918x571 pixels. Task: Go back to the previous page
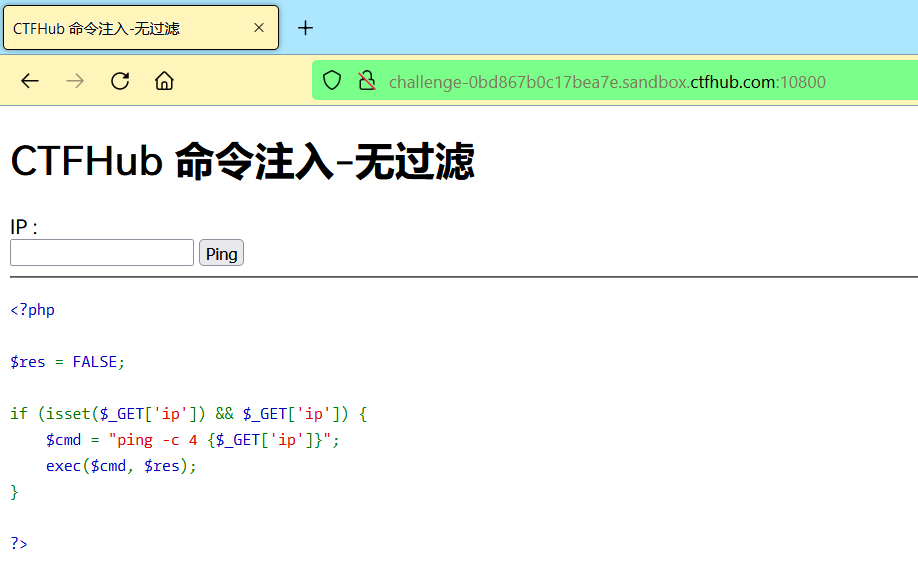click(x=30, y=81)
